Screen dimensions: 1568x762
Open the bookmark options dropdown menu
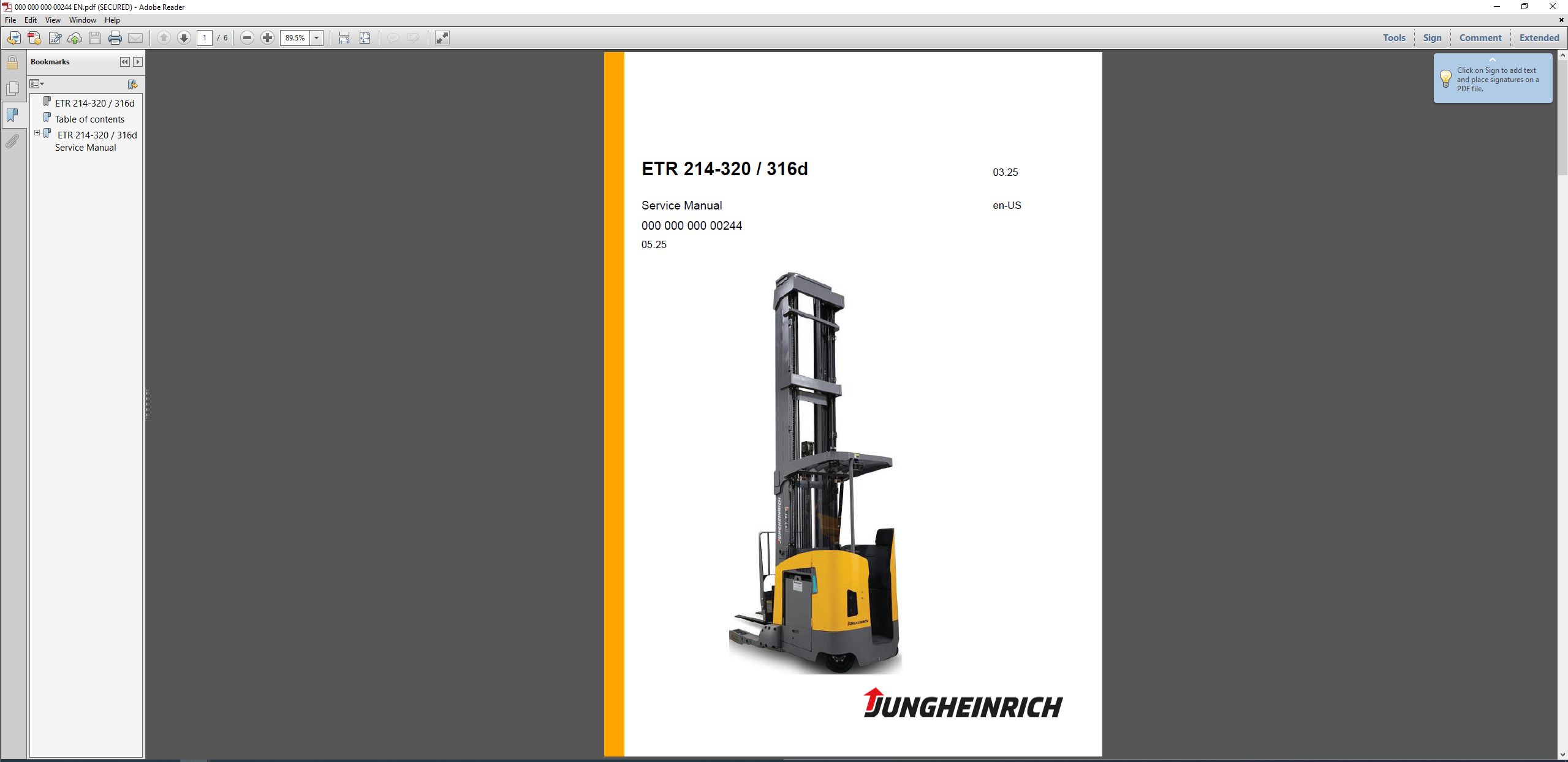click(x=37, y=84)
